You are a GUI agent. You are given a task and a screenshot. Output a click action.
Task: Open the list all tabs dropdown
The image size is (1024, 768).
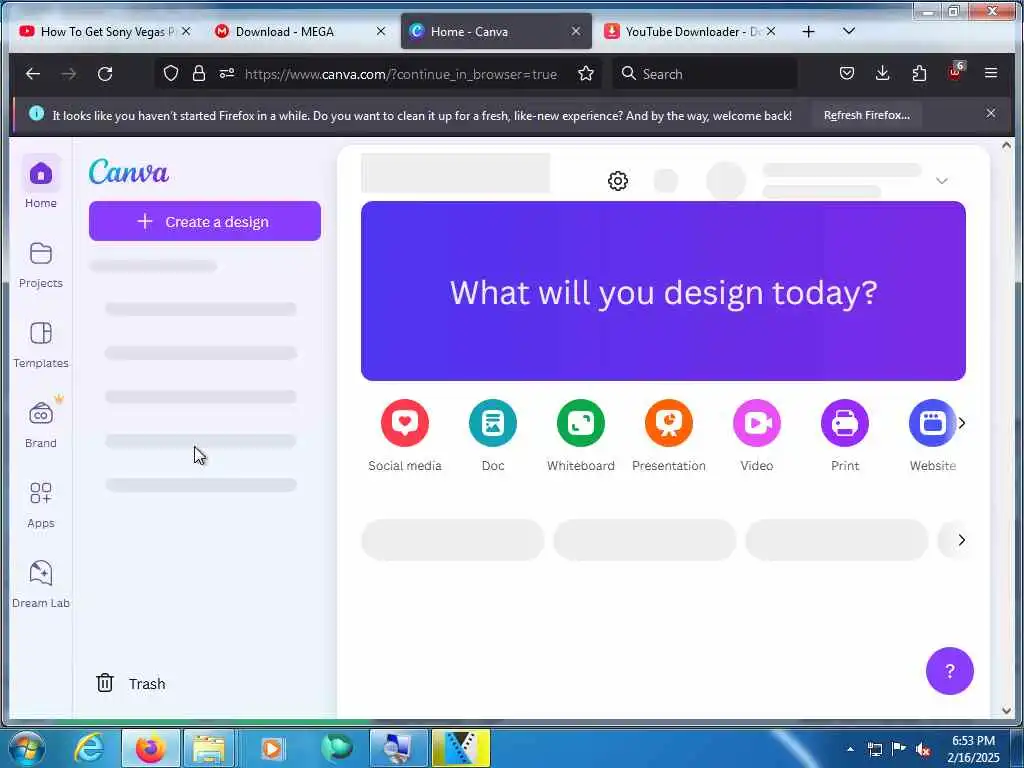coord(848,31)
